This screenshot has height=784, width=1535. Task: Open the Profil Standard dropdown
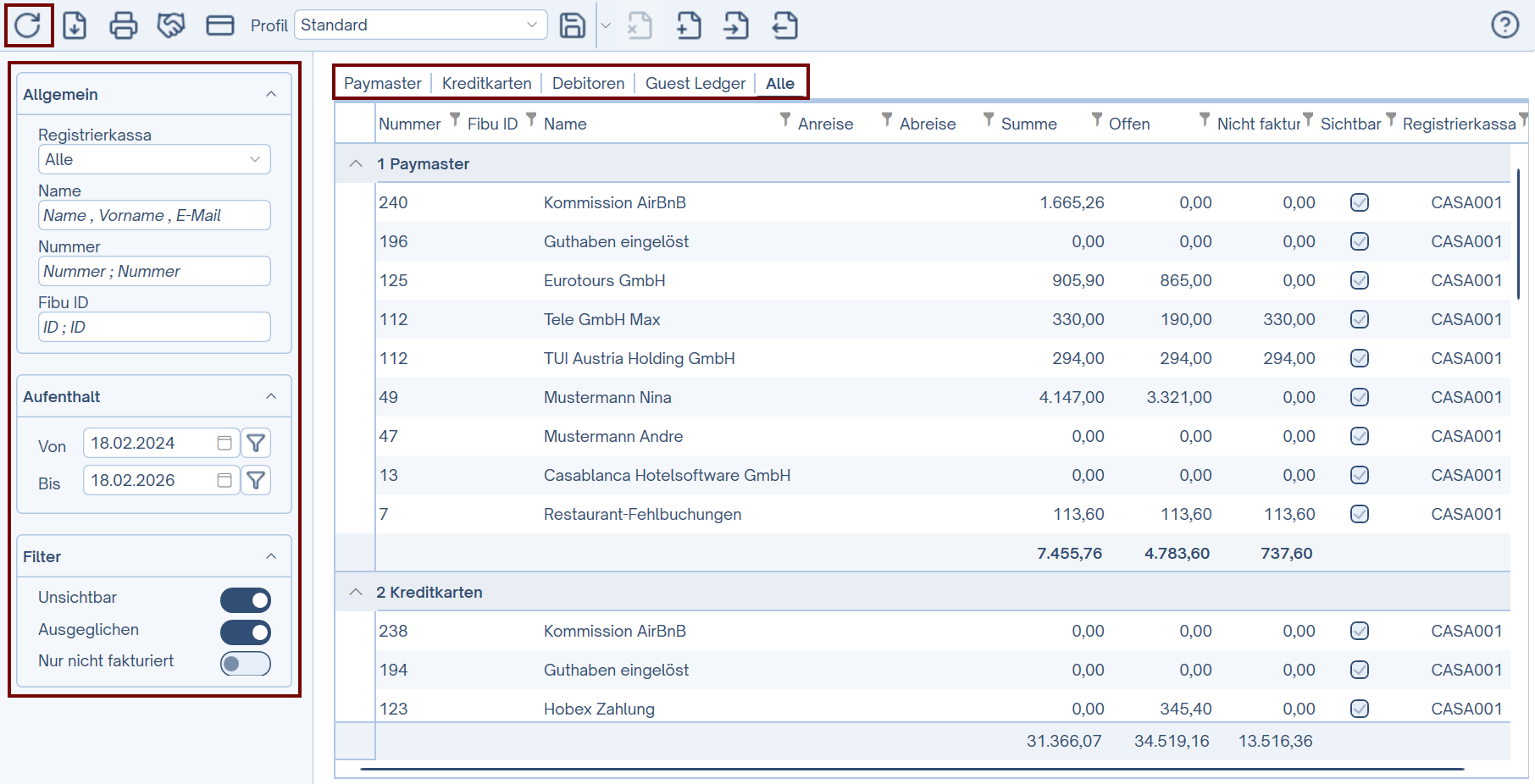pos(420,25)
